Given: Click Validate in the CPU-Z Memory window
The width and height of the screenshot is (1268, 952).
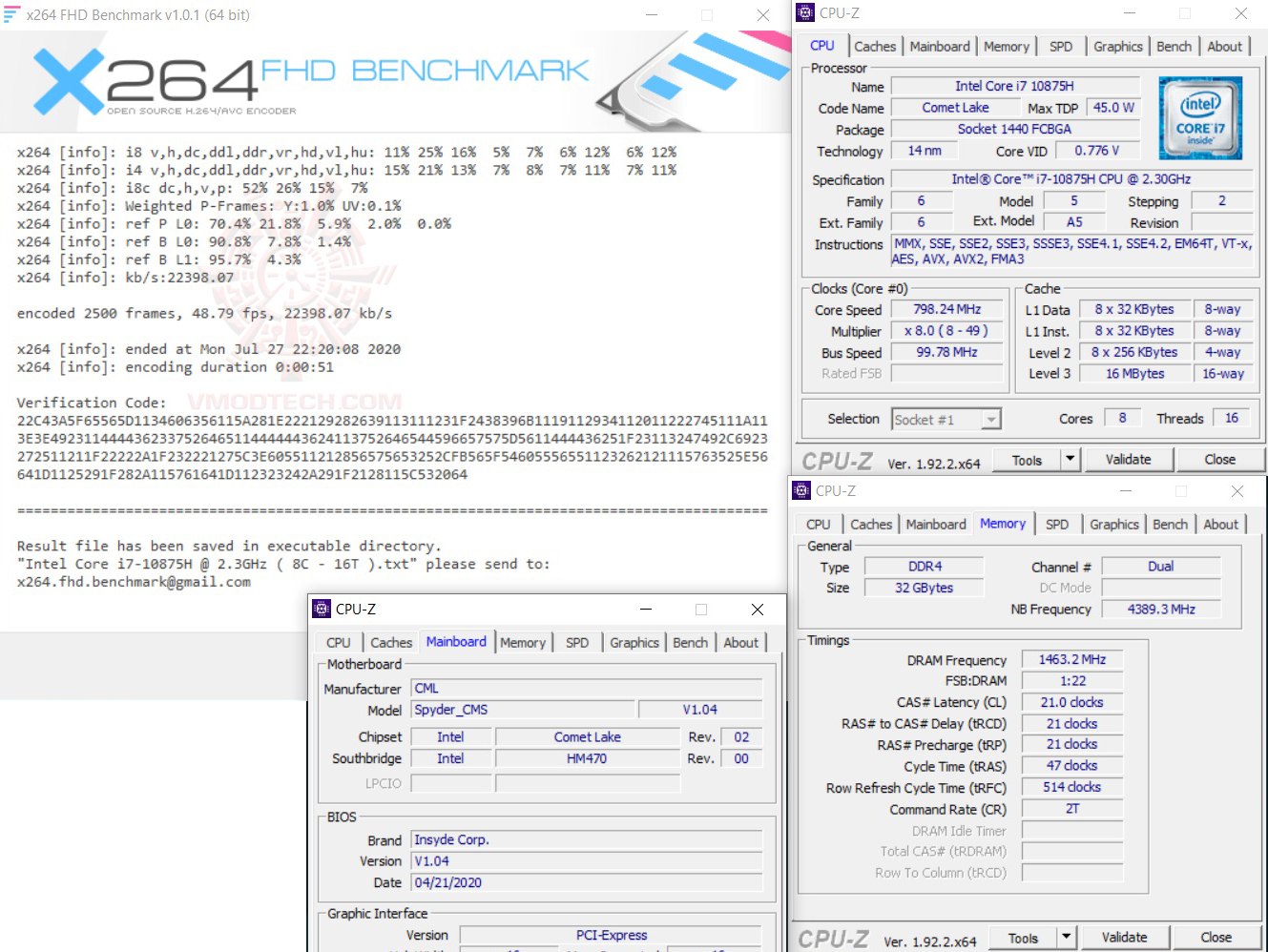Looking at the screenshot, I should pyautogui.click(x=1124, y=938).
